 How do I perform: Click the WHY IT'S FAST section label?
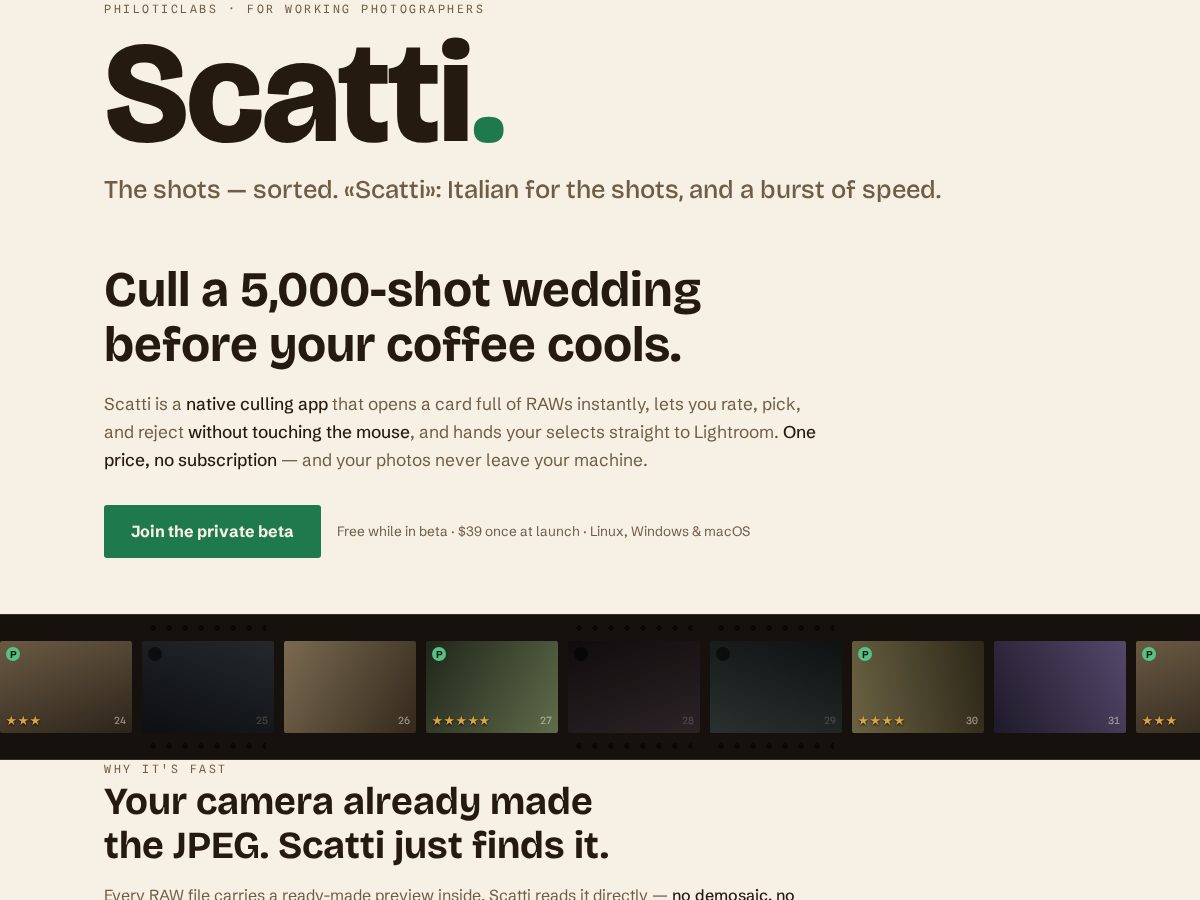(165, 769)
